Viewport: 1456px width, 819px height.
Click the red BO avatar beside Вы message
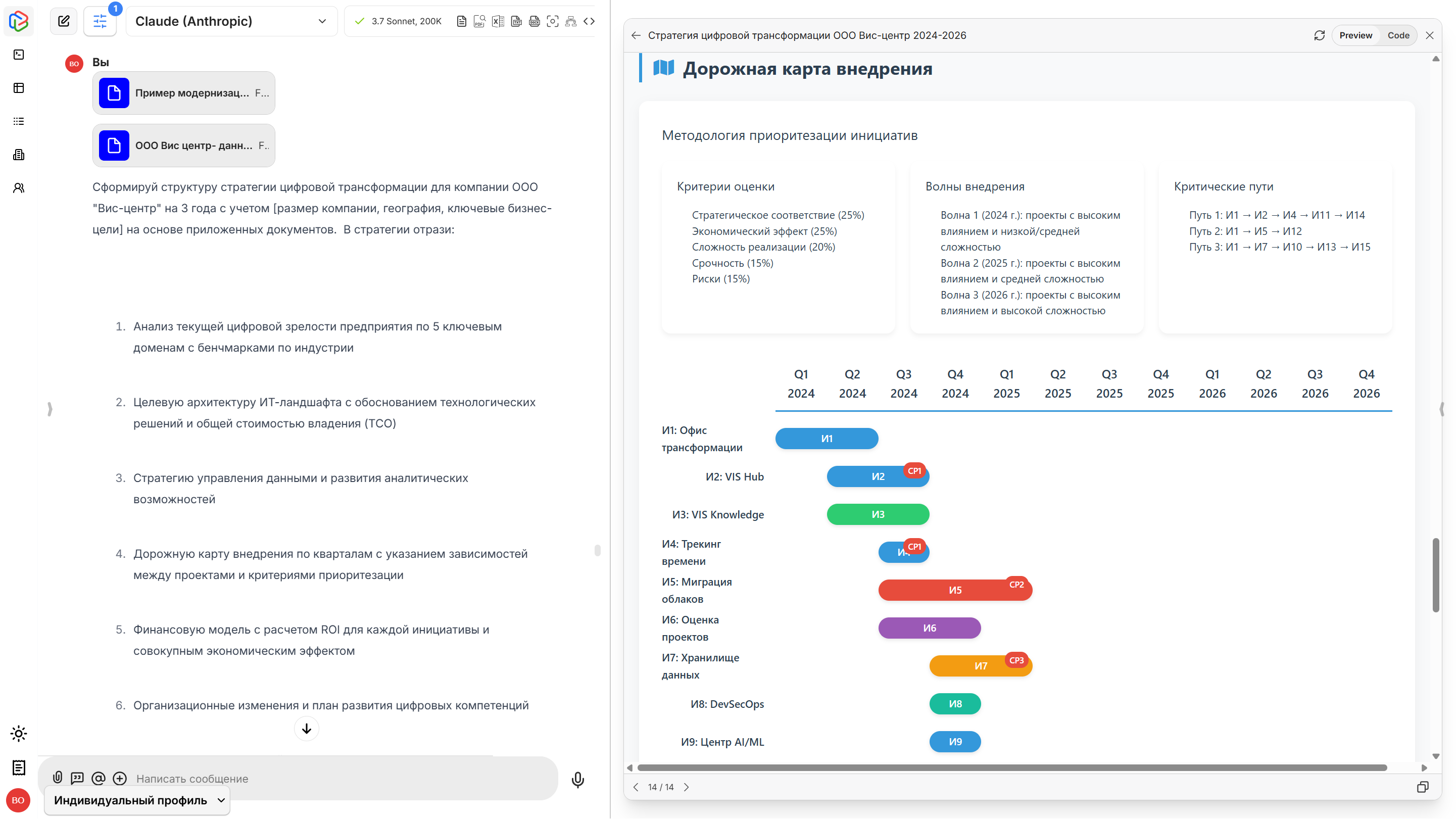tap(74, 63)
